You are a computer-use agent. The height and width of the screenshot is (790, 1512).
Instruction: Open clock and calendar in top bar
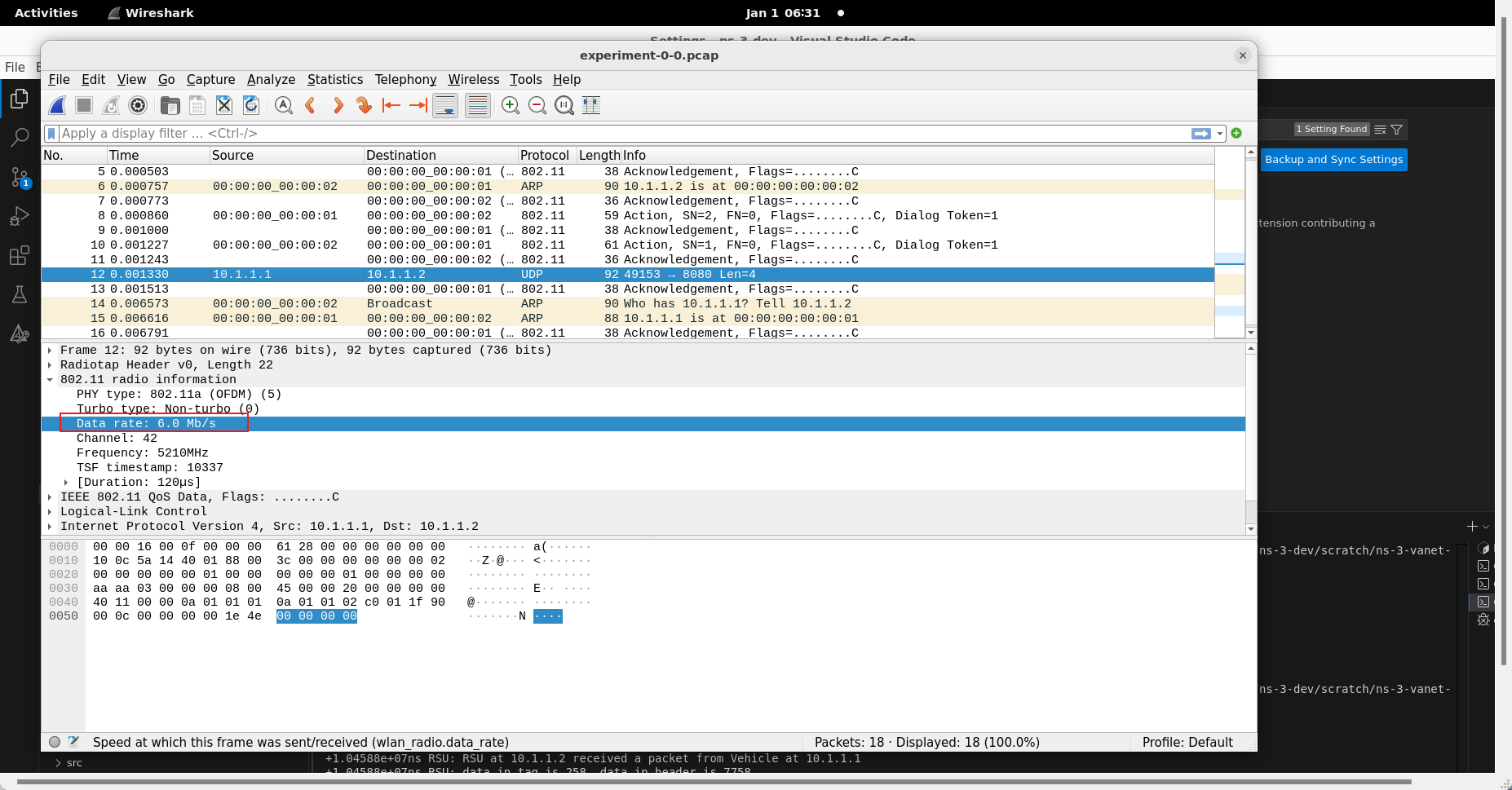pos(783,13)
